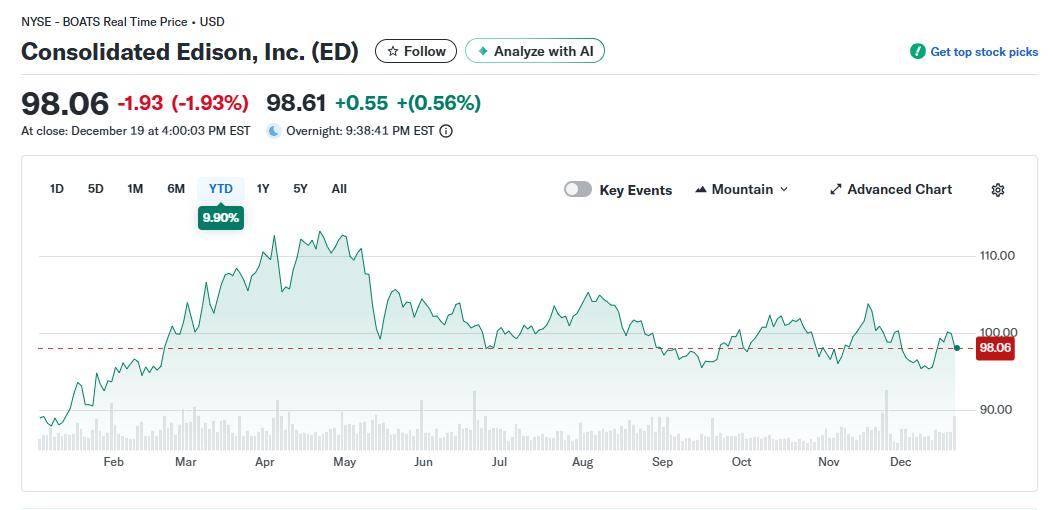Show the 5Y chart range
Image resolution: width=1053 pixels, height=510 pixels.
[x=300, y=189]
